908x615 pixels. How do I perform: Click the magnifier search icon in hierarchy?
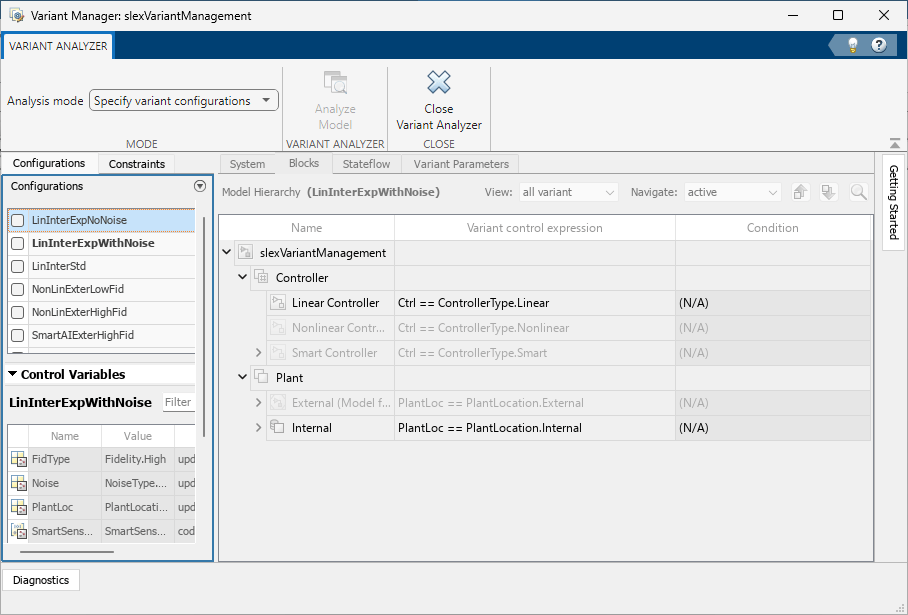(859, 192)
